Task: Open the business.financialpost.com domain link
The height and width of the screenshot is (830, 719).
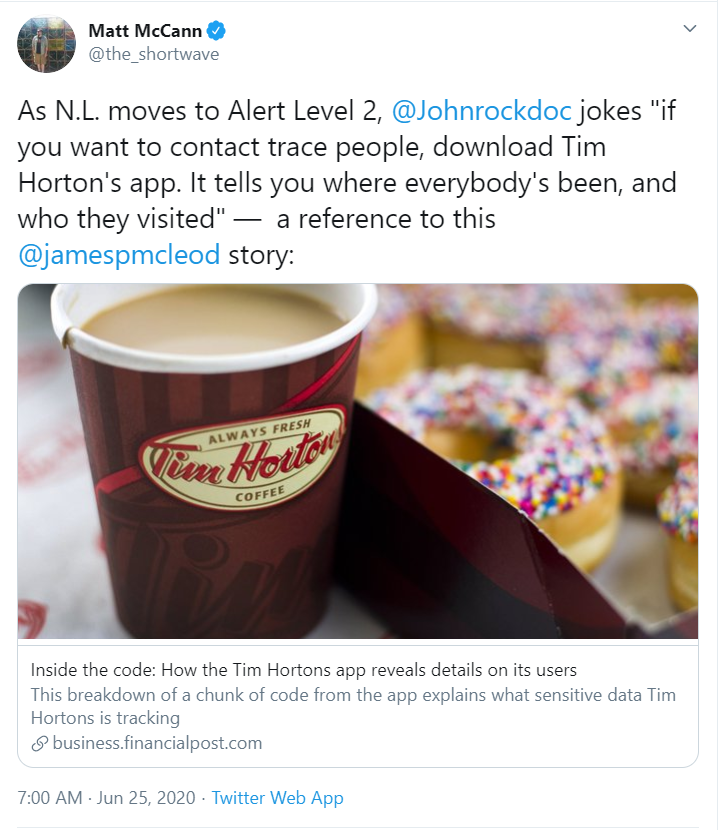Action: (157, 743)
